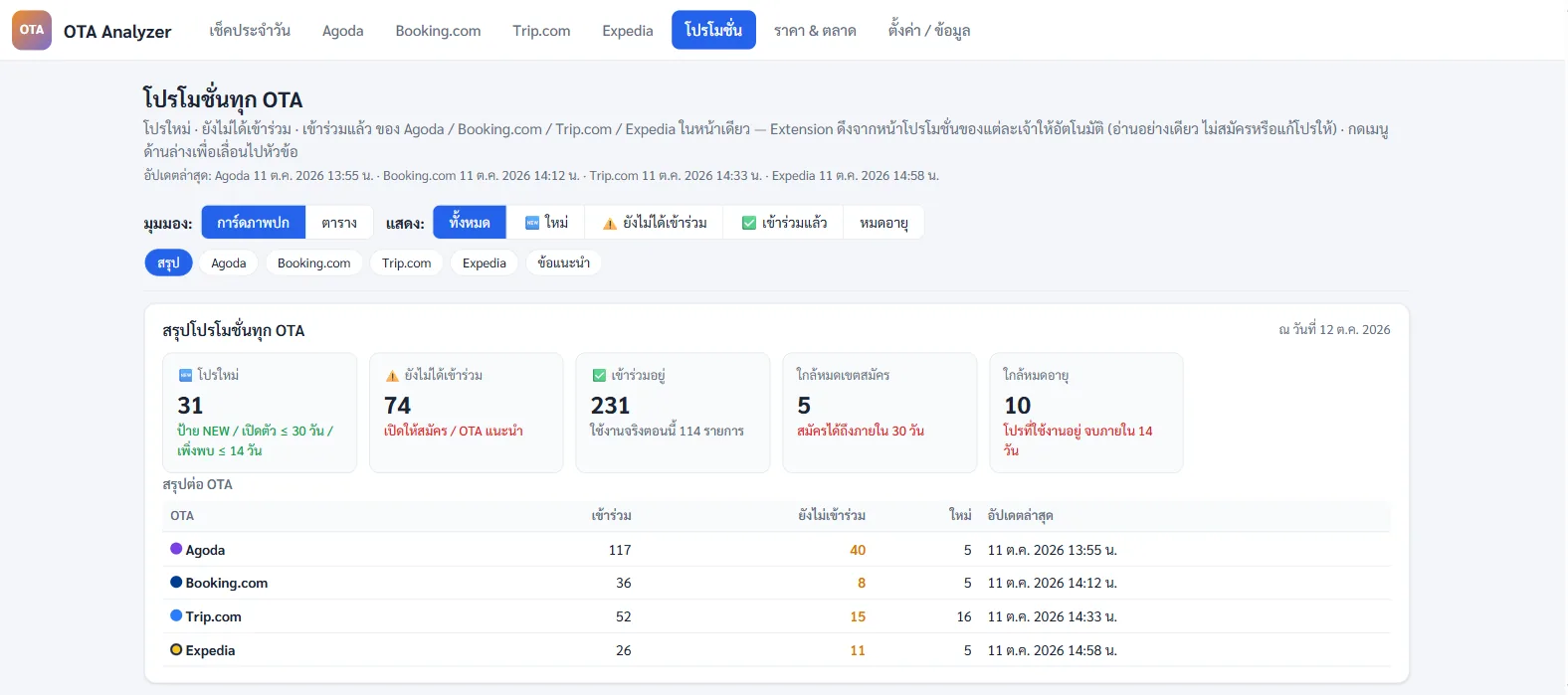Image resolution: width=1568 pixels, height=695 pixels.
Task: Click the Agoda table row name
Action: click(205, 550)
